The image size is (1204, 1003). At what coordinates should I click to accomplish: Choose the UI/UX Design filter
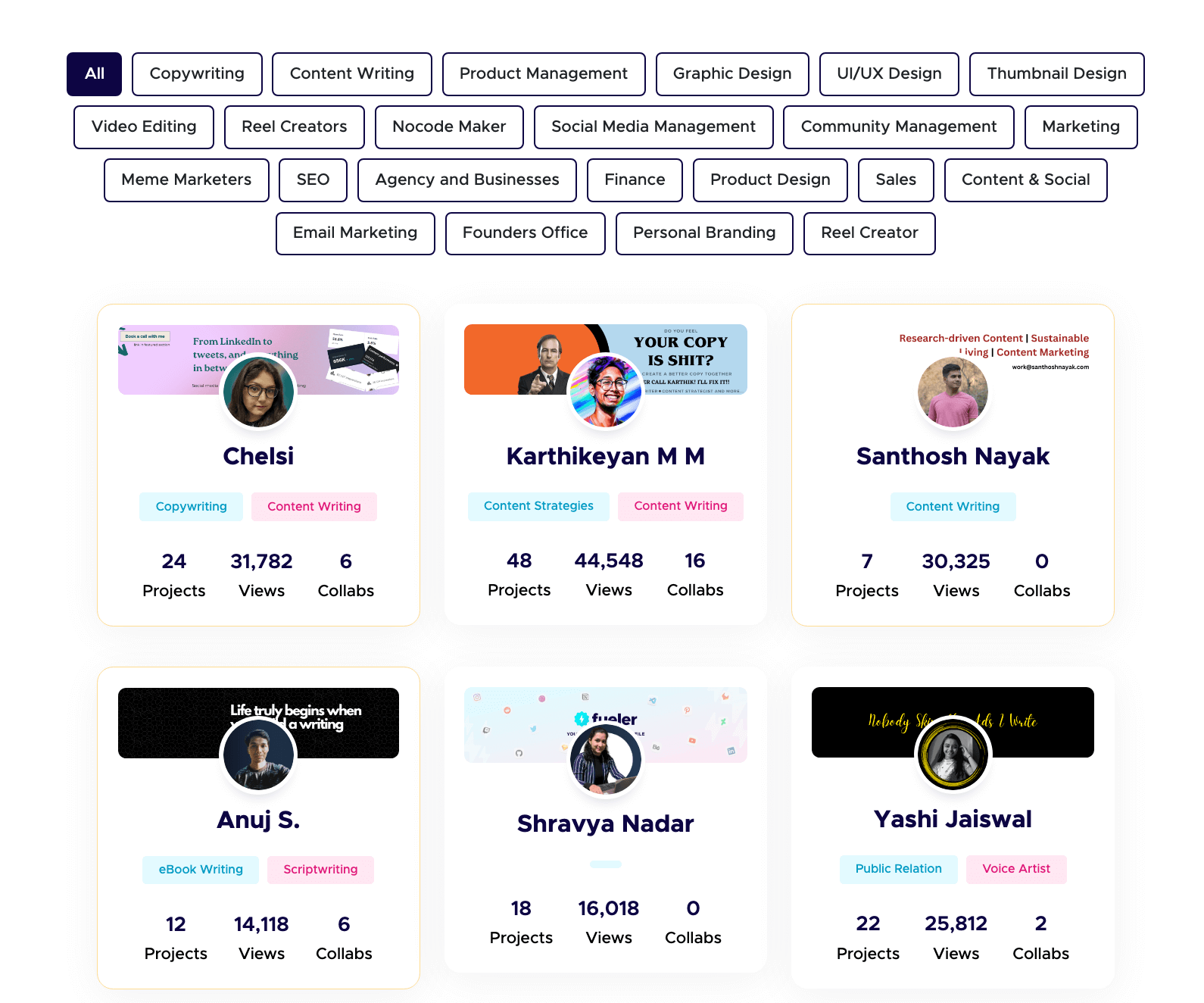click(x=889, y=74)
